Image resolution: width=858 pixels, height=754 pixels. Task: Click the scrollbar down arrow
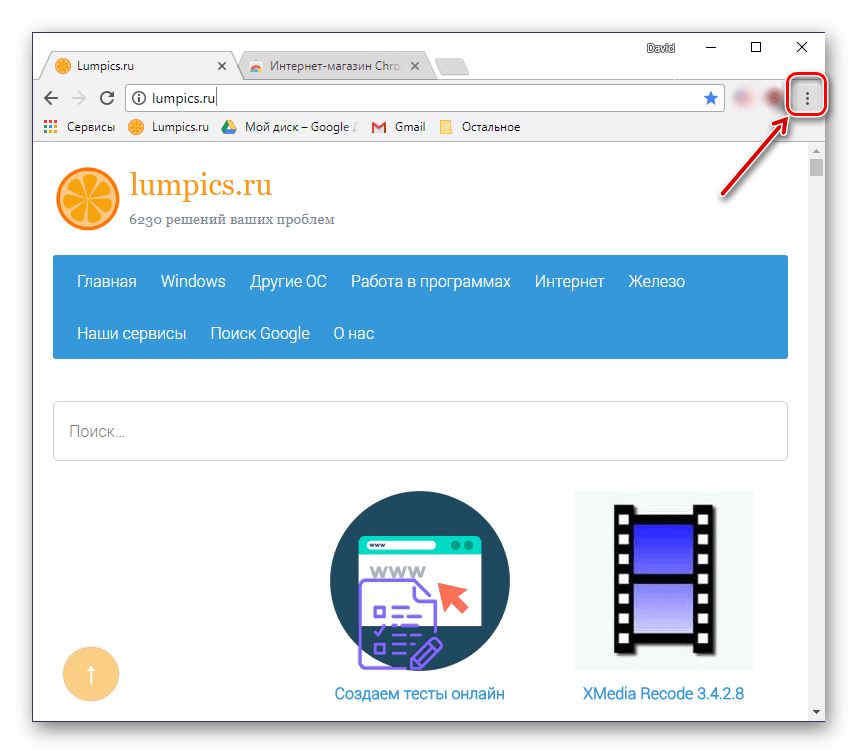(816, 712)
